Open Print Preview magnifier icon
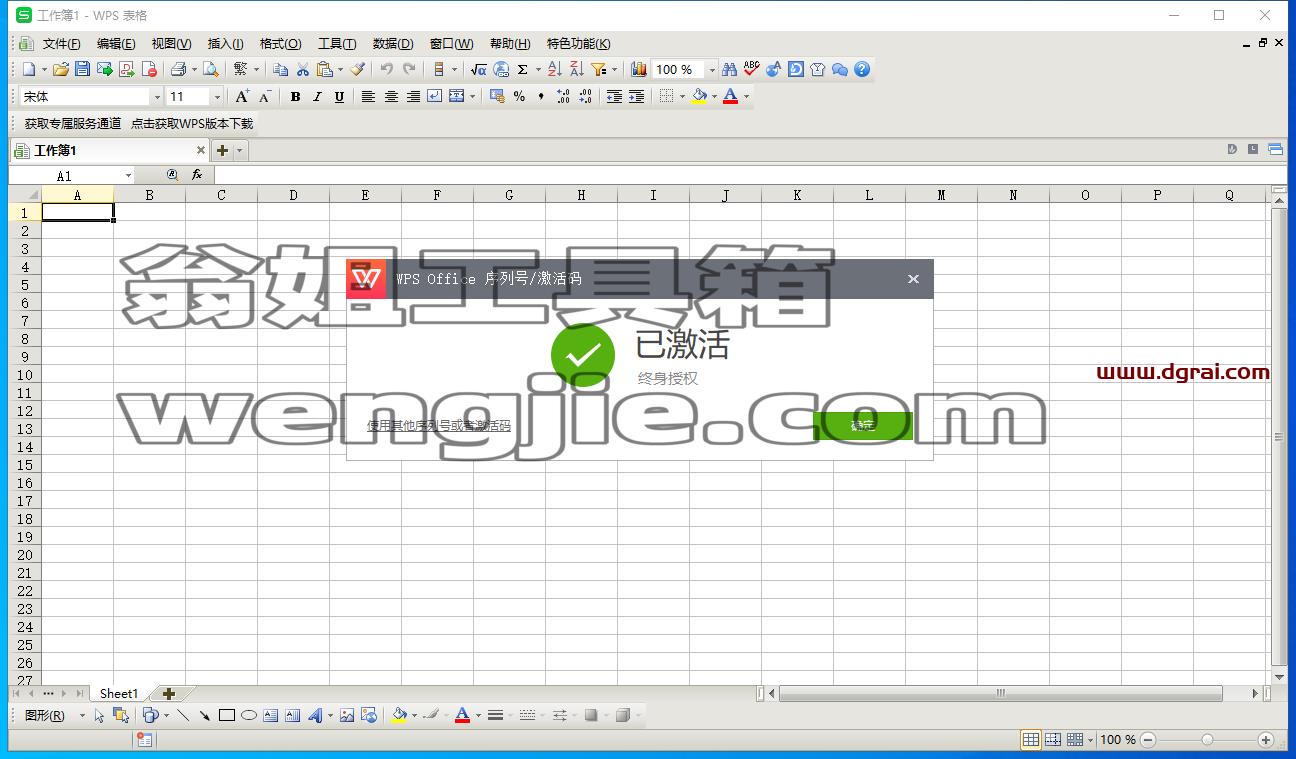This screenshot has height=759, width=1296. pos(211,70)
